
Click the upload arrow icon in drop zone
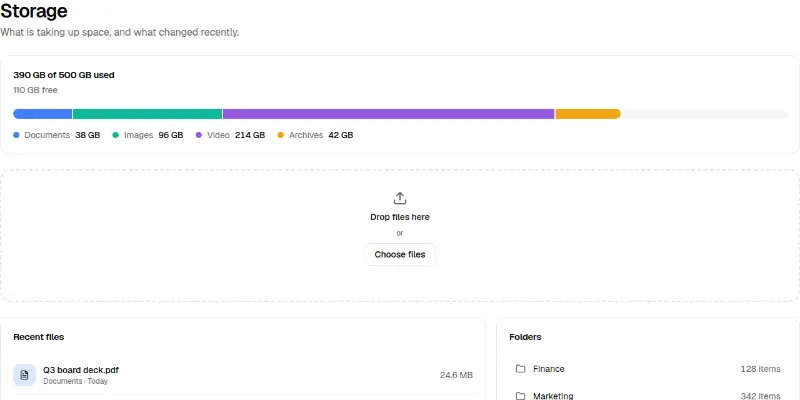399,198
